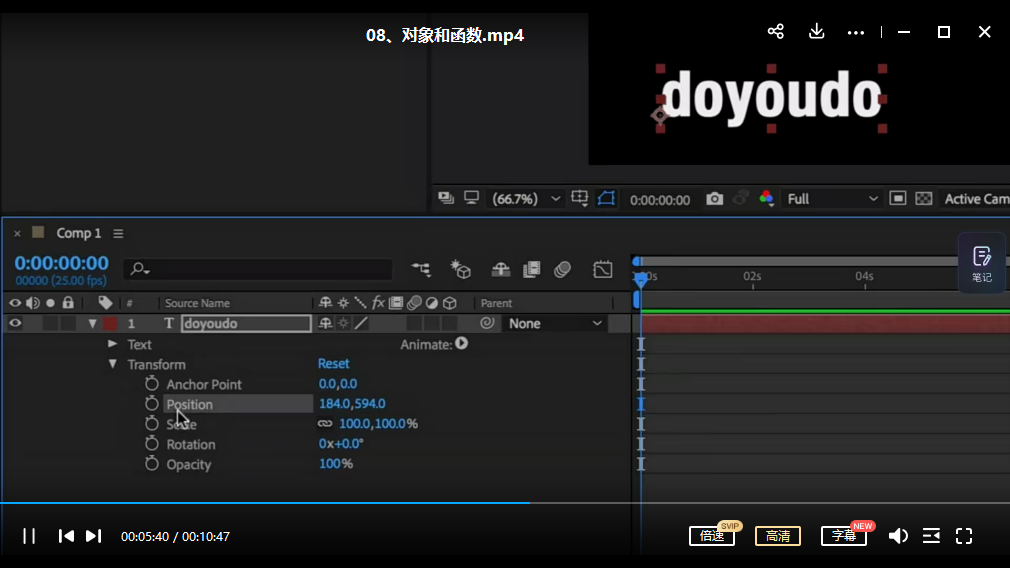Click the Animate arrow button
The height and width of the screenshot is (568, 1010).
pos(462,344)
